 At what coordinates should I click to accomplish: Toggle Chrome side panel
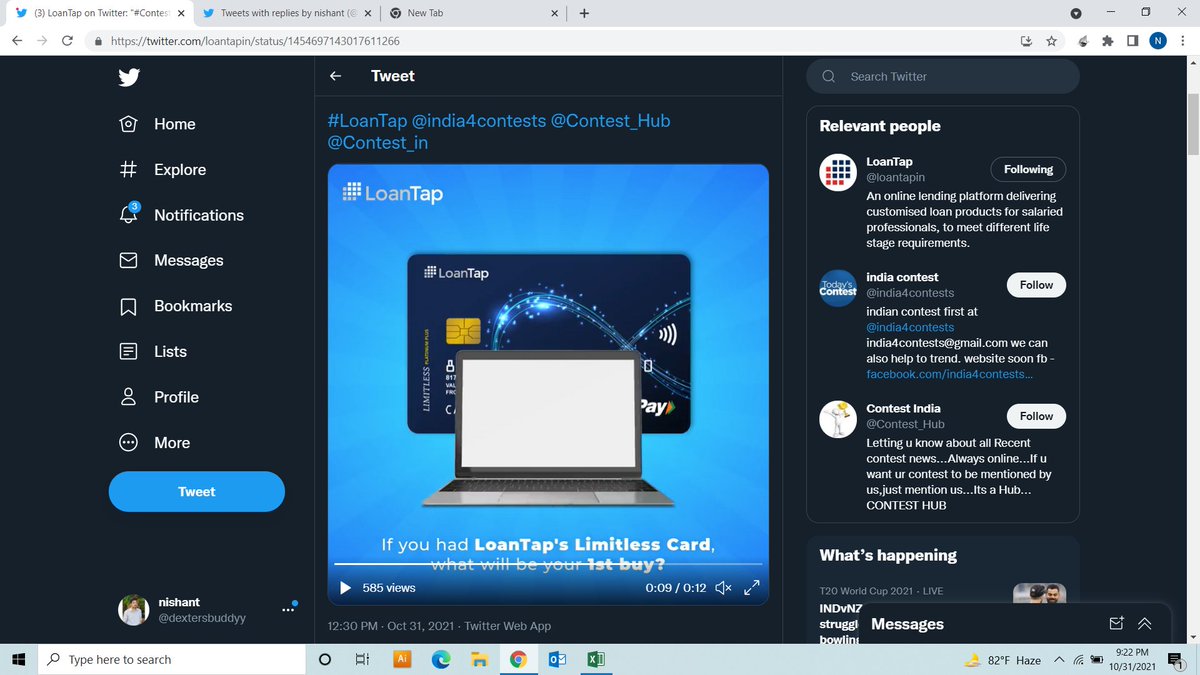click(1132, 41)
